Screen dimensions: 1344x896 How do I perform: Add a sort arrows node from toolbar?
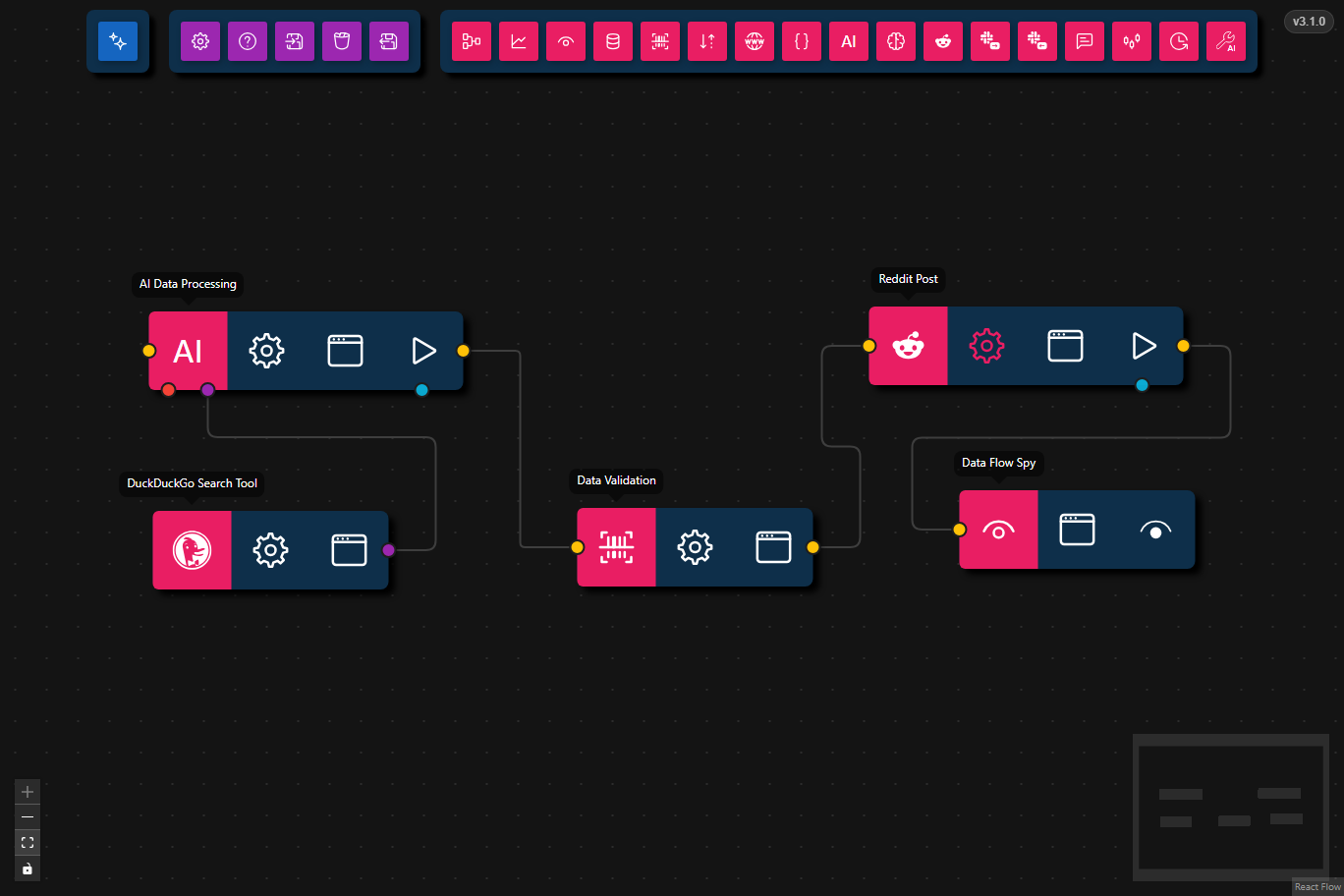click(707, 41)
